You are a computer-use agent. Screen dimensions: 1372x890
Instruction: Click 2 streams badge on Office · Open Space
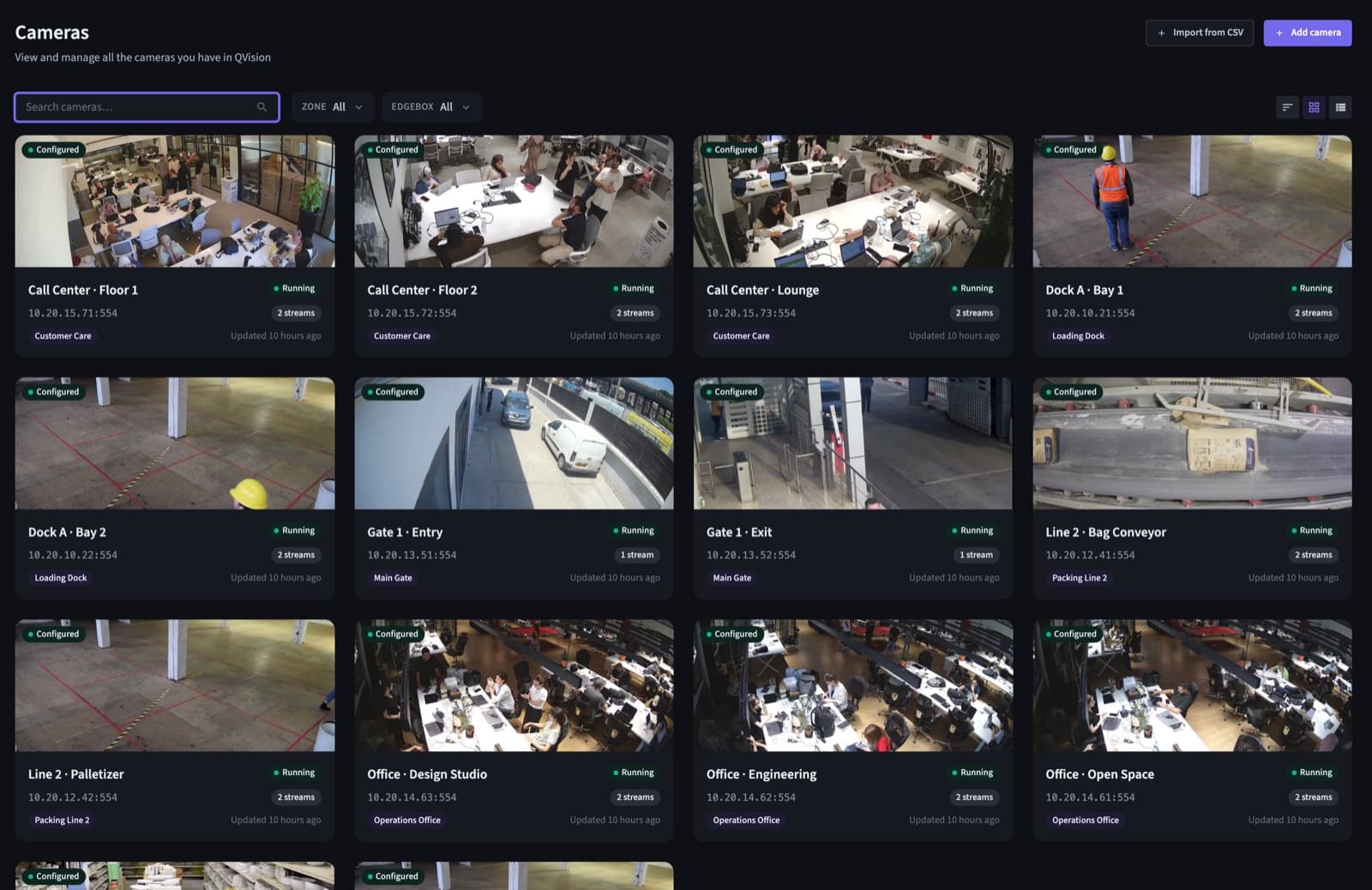[1314, 797]
